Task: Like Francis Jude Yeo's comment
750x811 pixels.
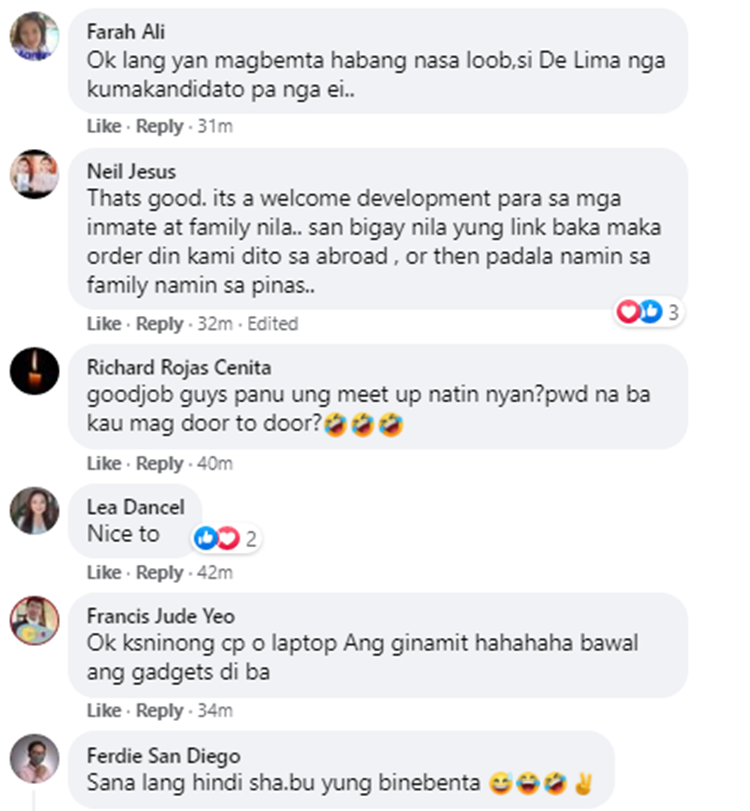Action: click(x=104, y=711)
